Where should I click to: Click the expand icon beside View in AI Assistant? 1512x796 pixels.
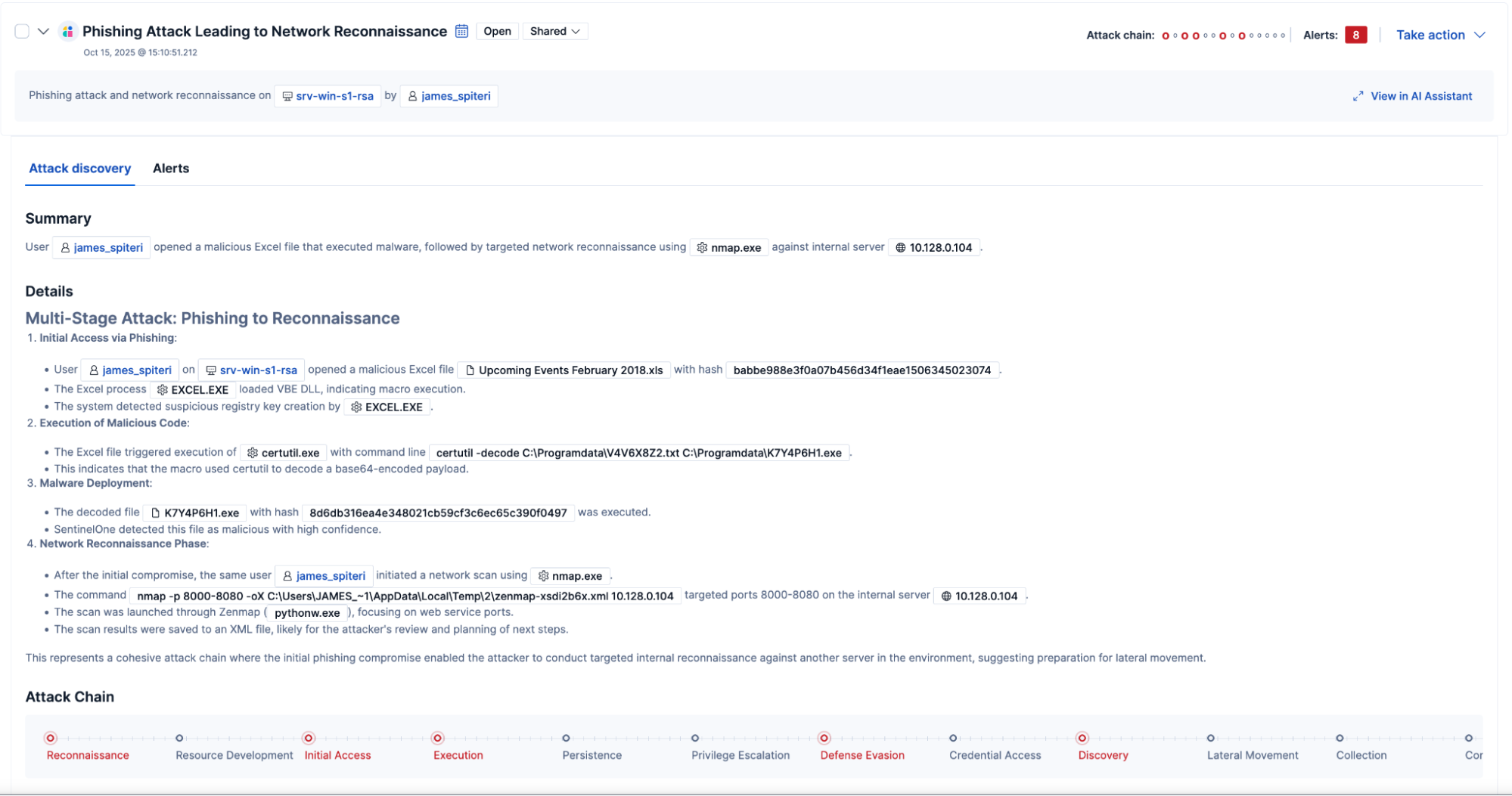[1358, 96]
